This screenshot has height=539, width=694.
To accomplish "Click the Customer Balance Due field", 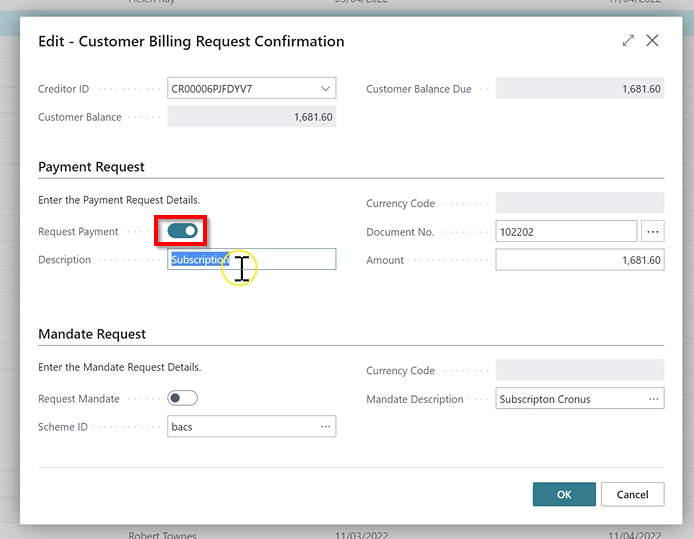I will (579, 89).
